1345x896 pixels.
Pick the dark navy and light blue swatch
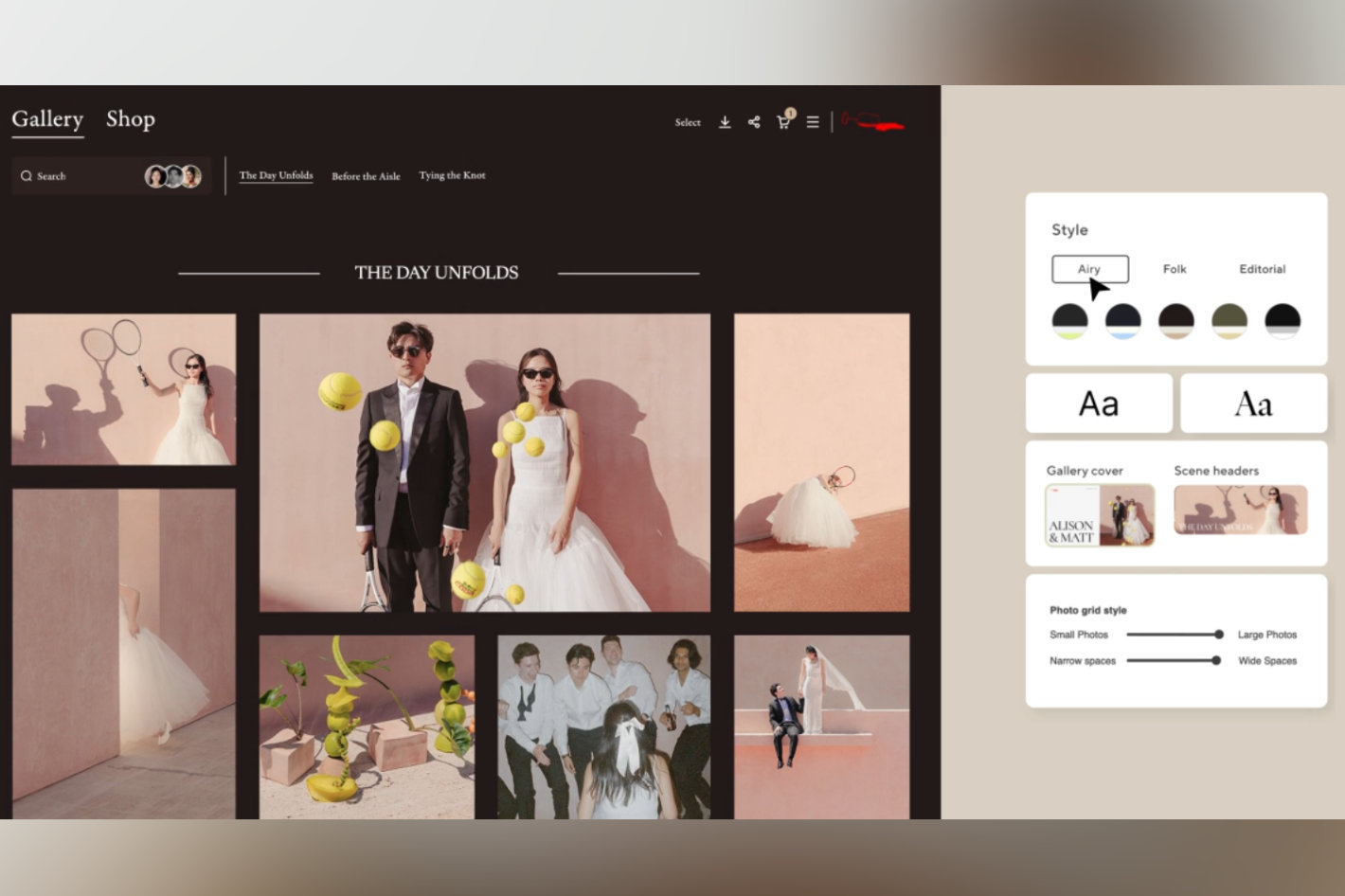pos(1123,321)
